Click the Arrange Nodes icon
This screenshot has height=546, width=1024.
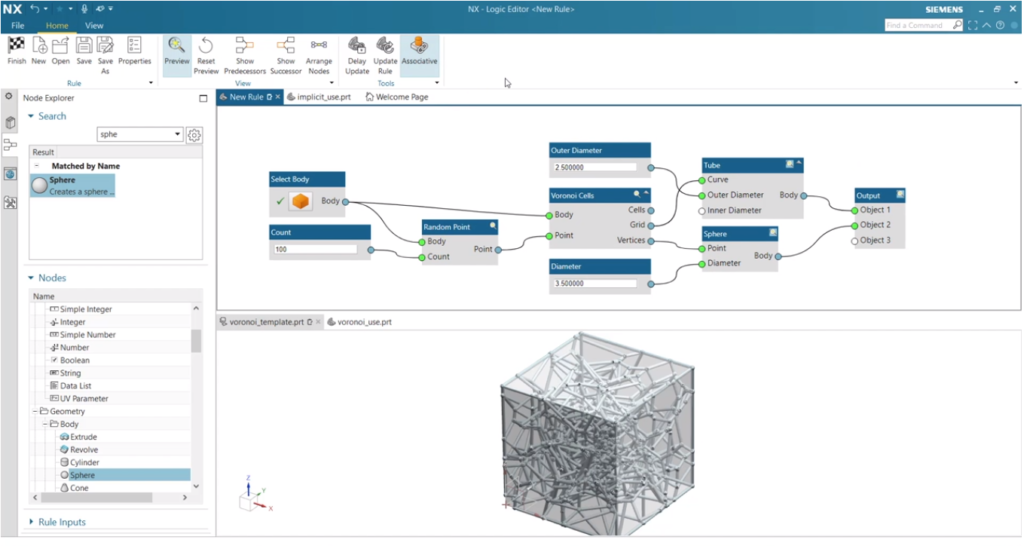tap(319, 46)
